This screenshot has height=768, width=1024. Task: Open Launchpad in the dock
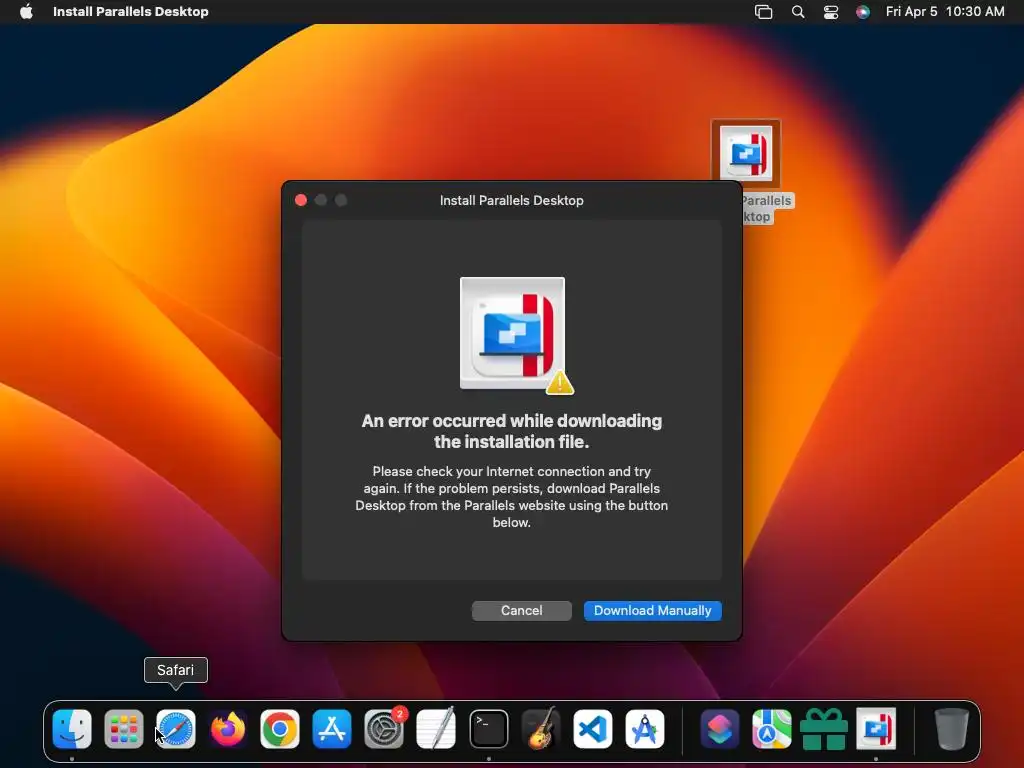123,728
